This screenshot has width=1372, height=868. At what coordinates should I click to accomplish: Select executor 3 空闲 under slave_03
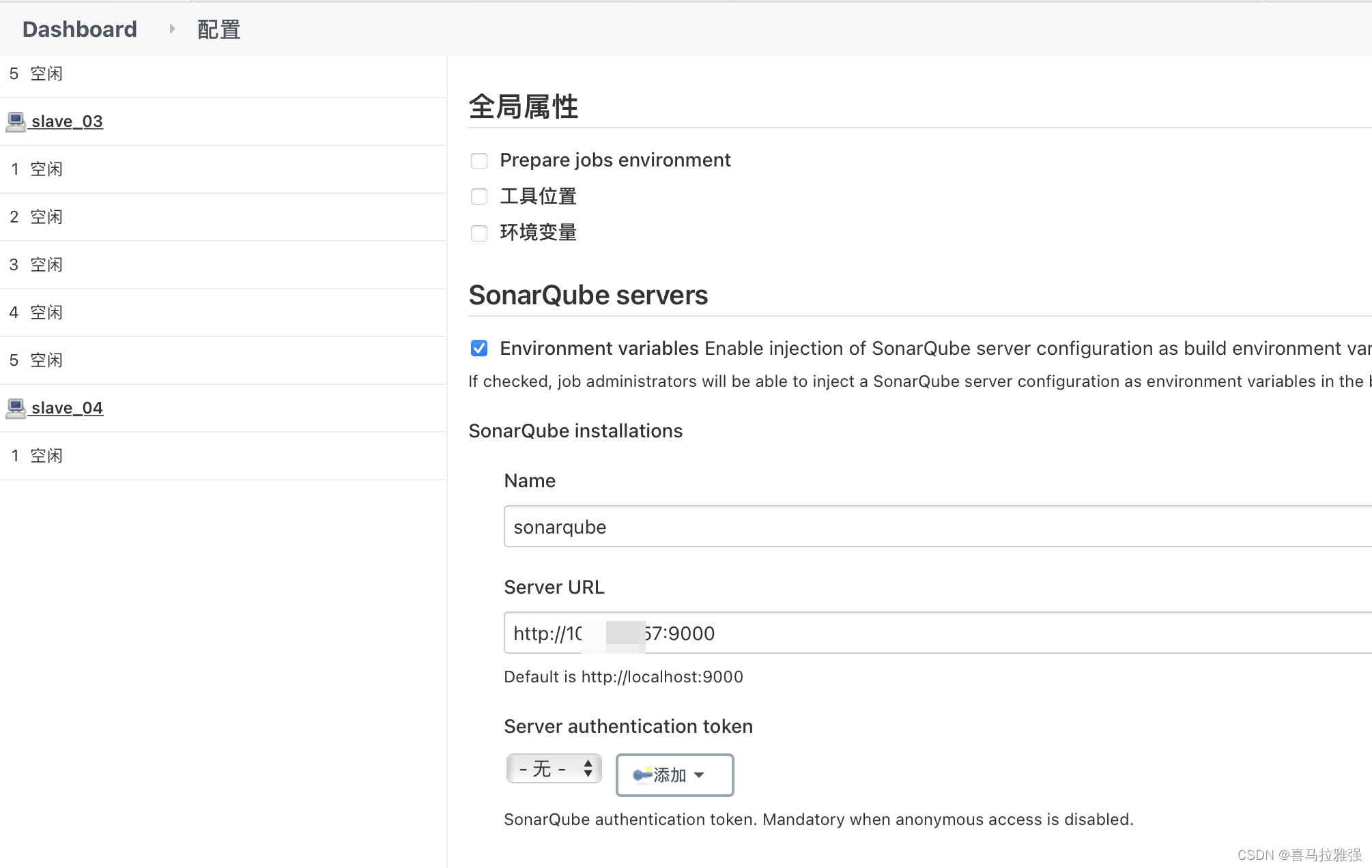pos(37,265)
